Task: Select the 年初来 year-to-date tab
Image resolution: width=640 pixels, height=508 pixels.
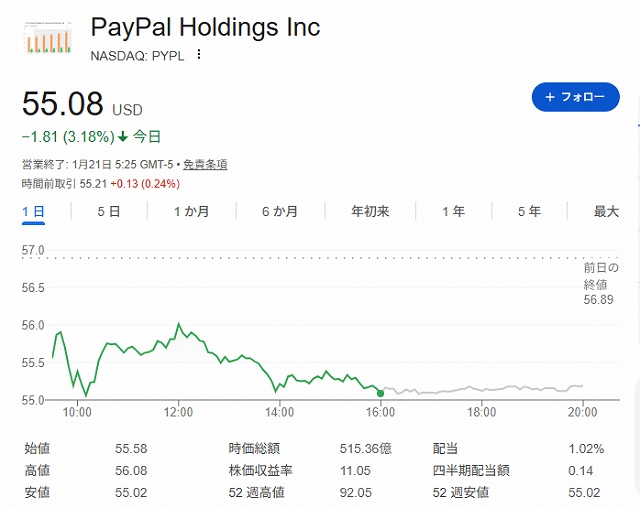Action: click(370, 211)
